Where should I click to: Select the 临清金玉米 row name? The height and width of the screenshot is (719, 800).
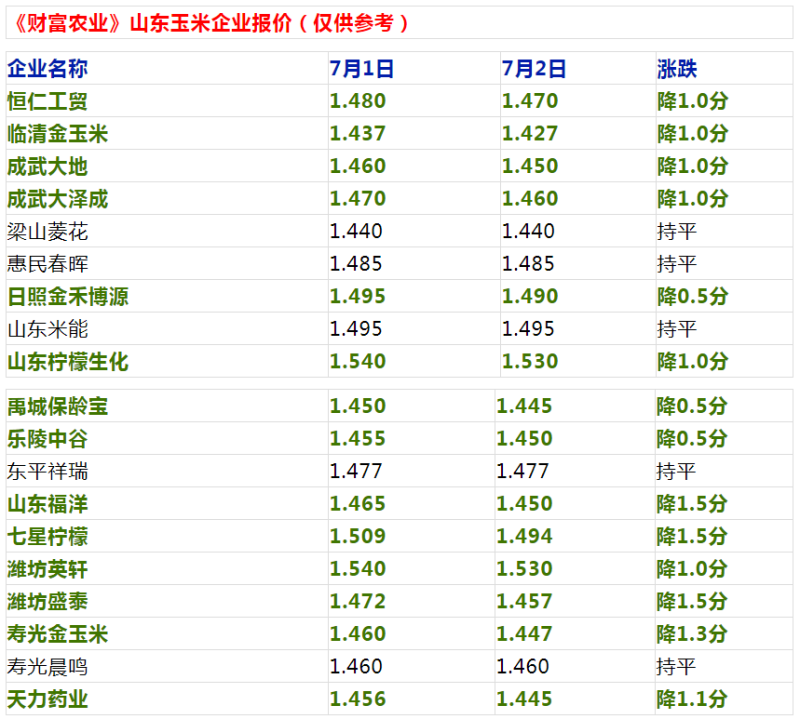pos(57,134)
